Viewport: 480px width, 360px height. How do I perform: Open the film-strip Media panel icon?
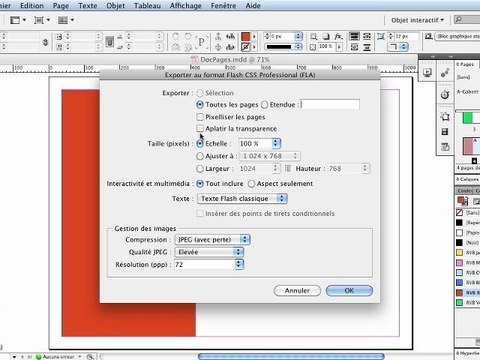pyautogui.click(x=445, y=132)
